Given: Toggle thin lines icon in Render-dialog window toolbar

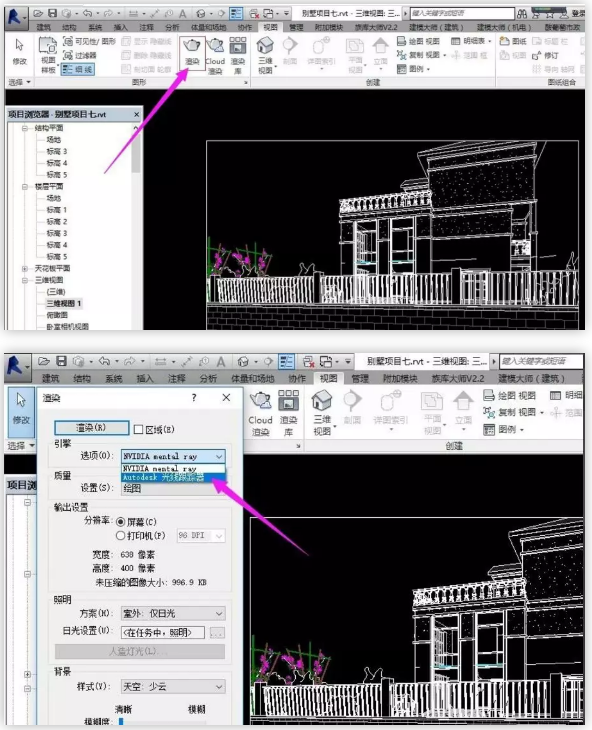Looking at the screenshot, I should 286,362.
